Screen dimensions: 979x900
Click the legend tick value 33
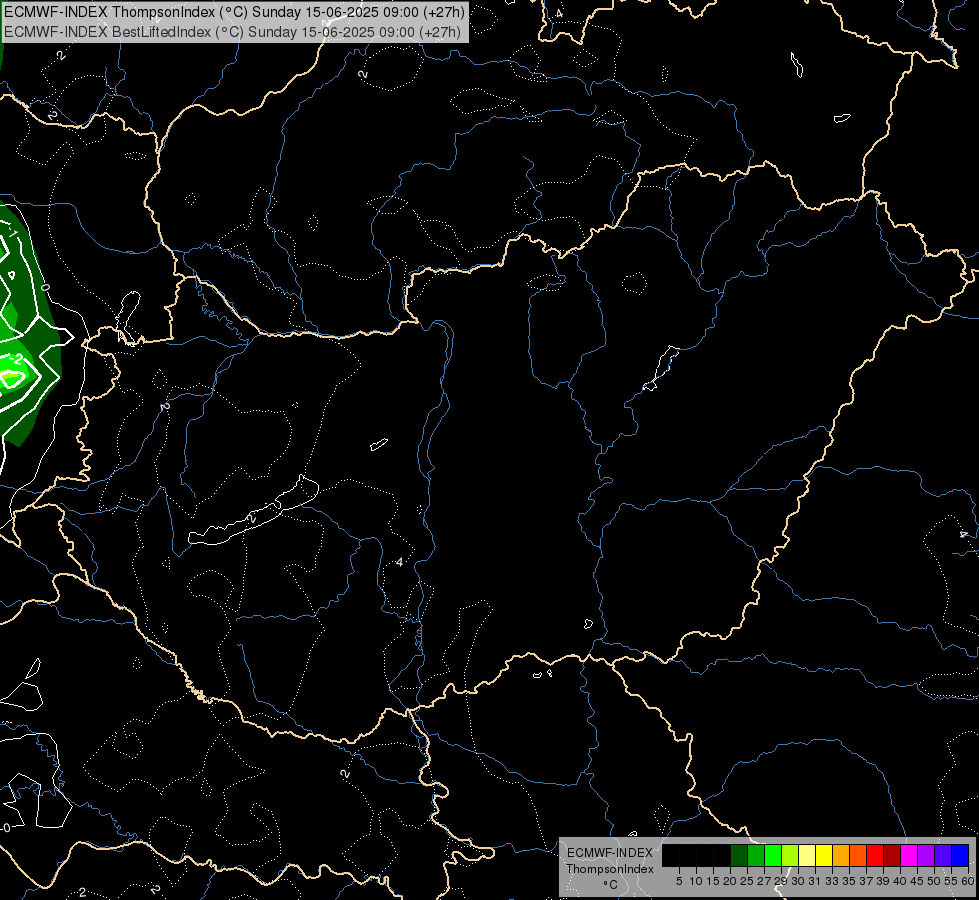click(x=832, y=881)
